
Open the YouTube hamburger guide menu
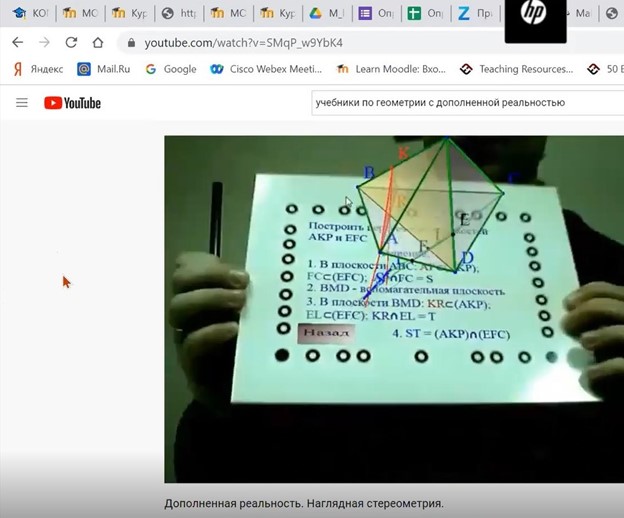tap(22, 103)
